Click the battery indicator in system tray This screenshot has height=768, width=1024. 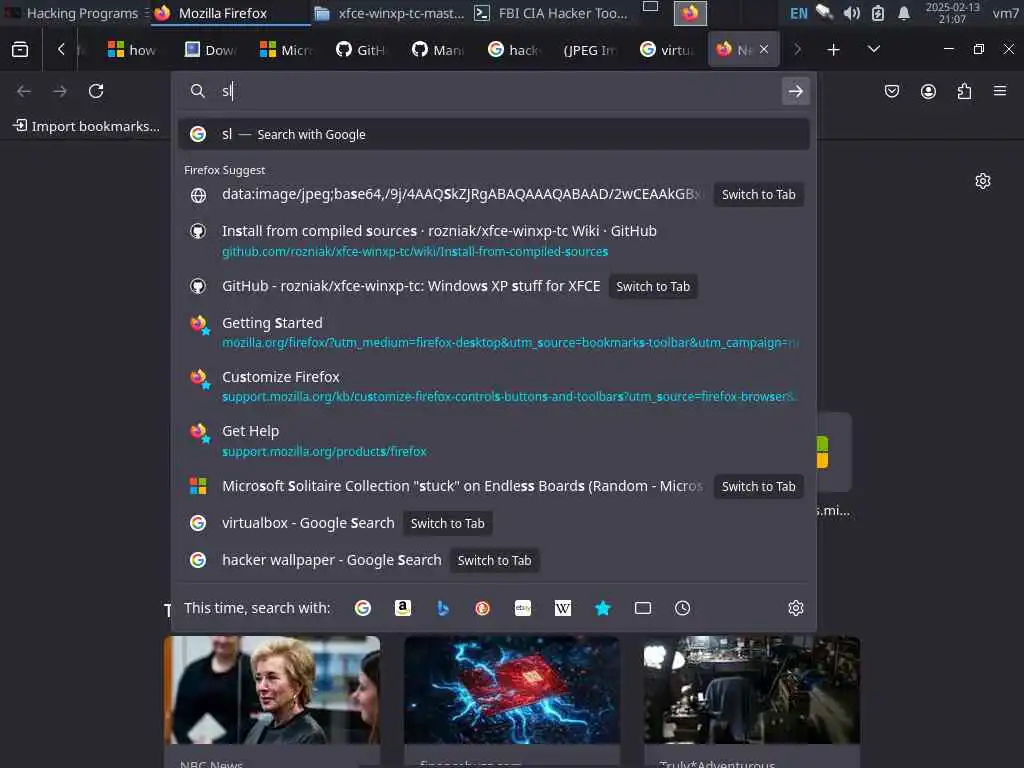[x=878, y=13]
